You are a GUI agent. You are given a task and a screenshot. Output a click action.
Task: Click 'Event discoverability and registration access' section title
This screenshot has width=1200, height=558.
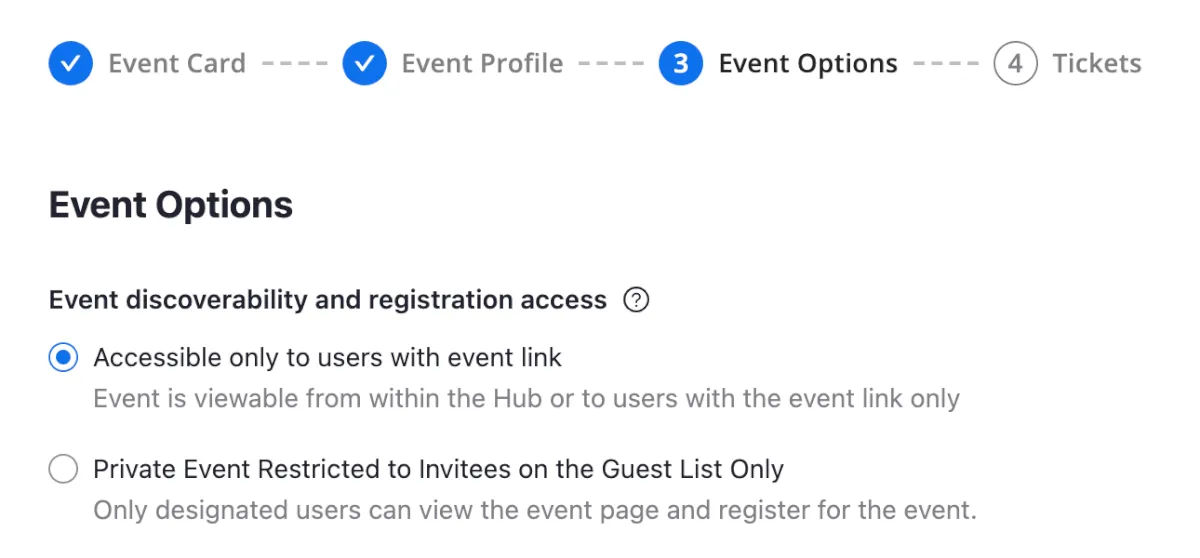point(328,300)
